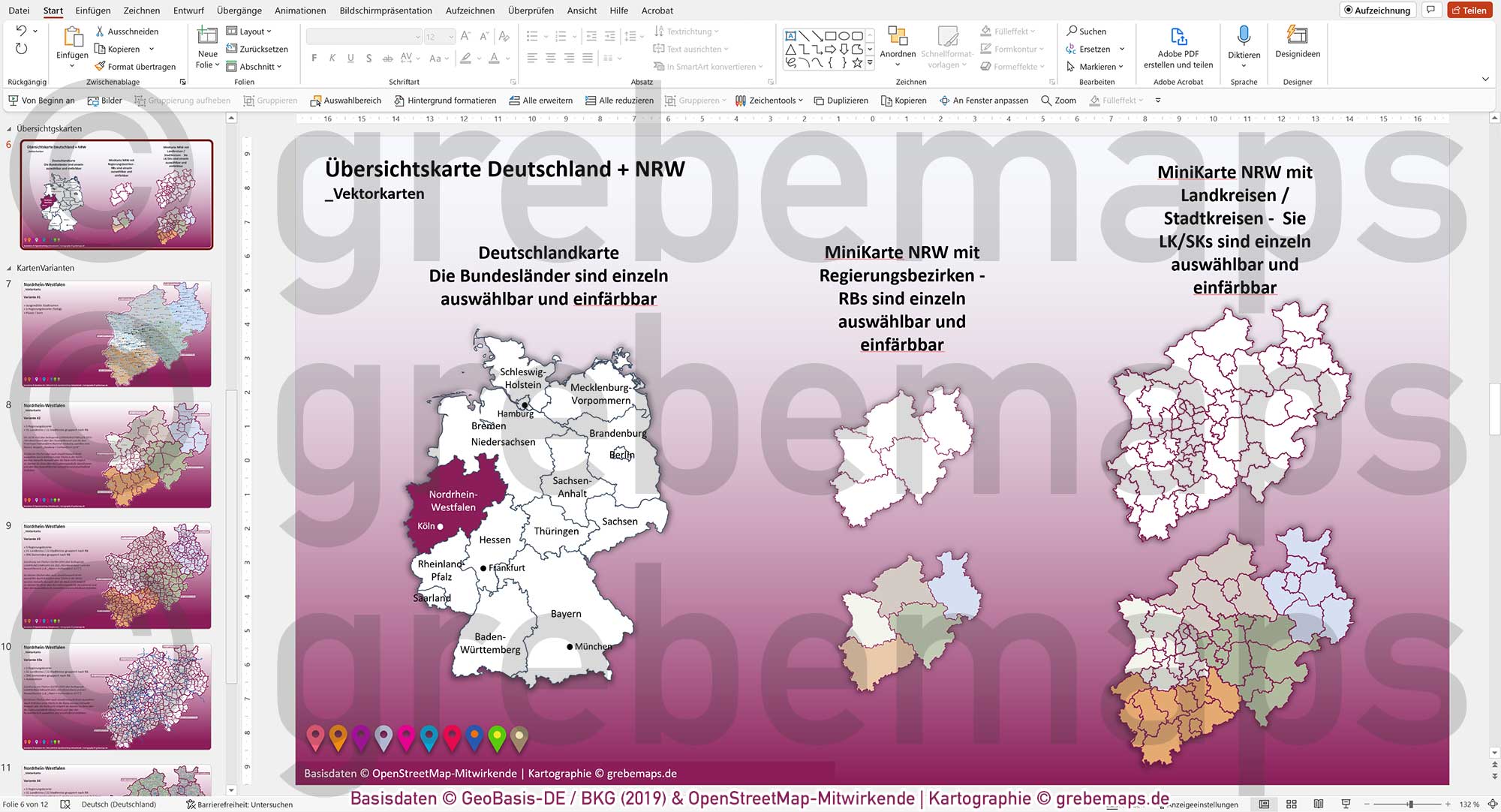Open the Layout dropdown
1501x812 pixels.
250,31
